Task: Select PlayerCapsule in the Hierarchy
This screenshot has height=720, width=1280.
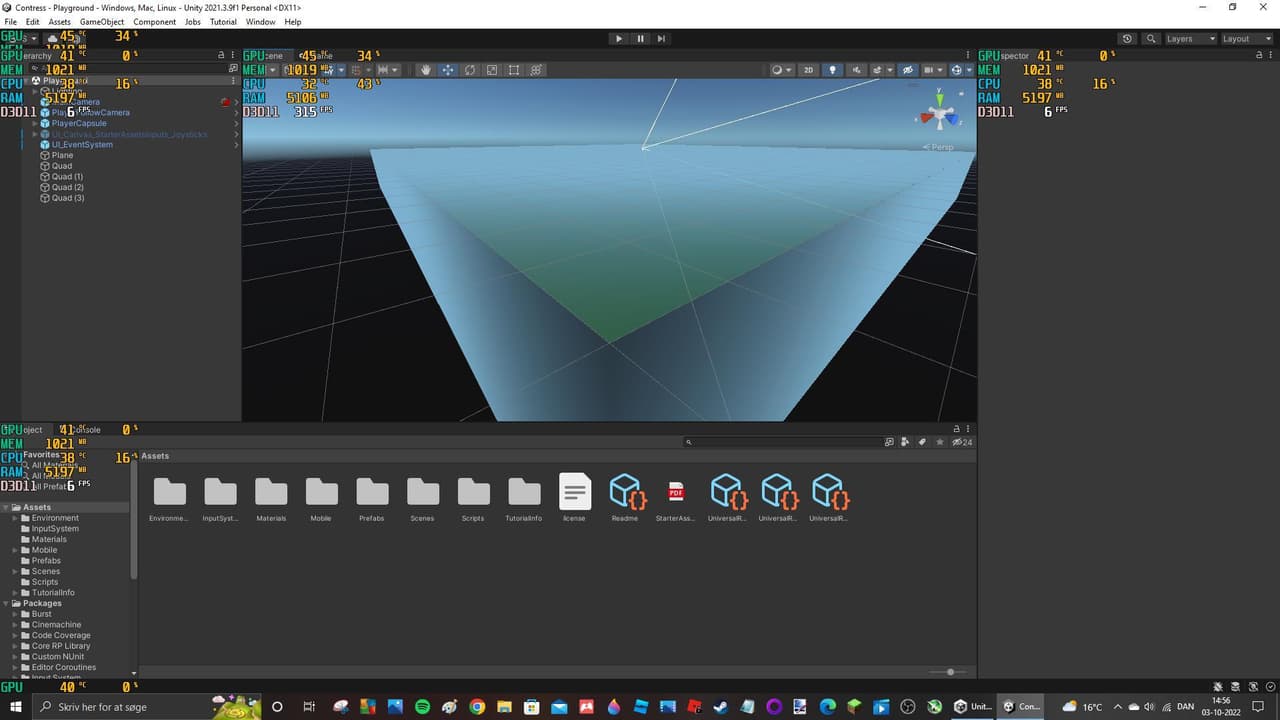Action: [79, 123]
